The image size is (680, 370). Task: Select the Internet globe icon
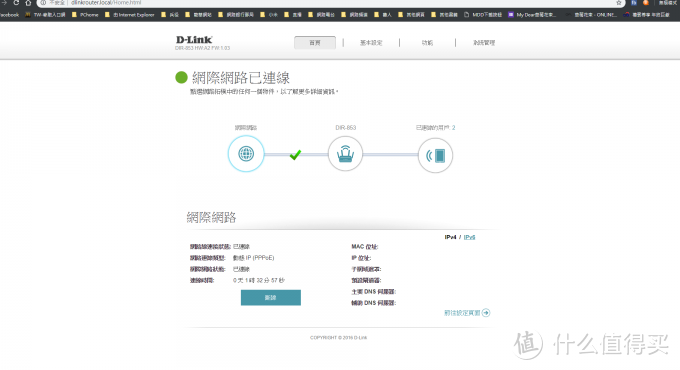click(246, 154)
